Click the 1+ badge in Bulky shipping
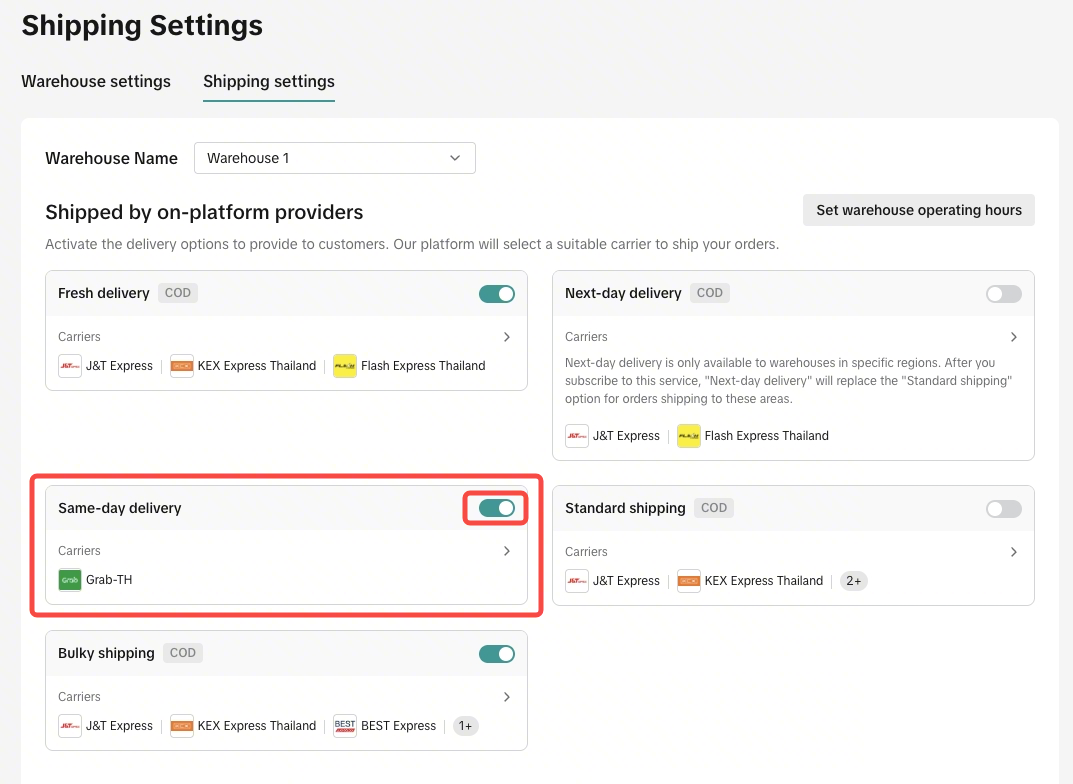 click(466, 726)
